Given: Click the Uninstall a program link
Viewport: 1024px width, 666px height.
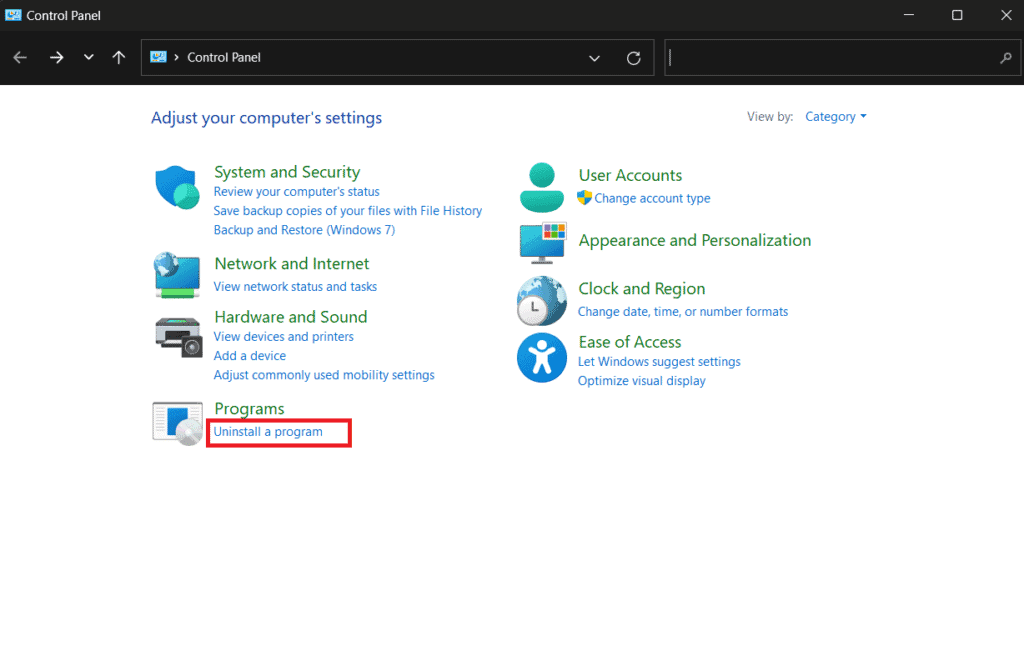Looking at the screenshot, I should pyautogui.click(x=268, y=432).
